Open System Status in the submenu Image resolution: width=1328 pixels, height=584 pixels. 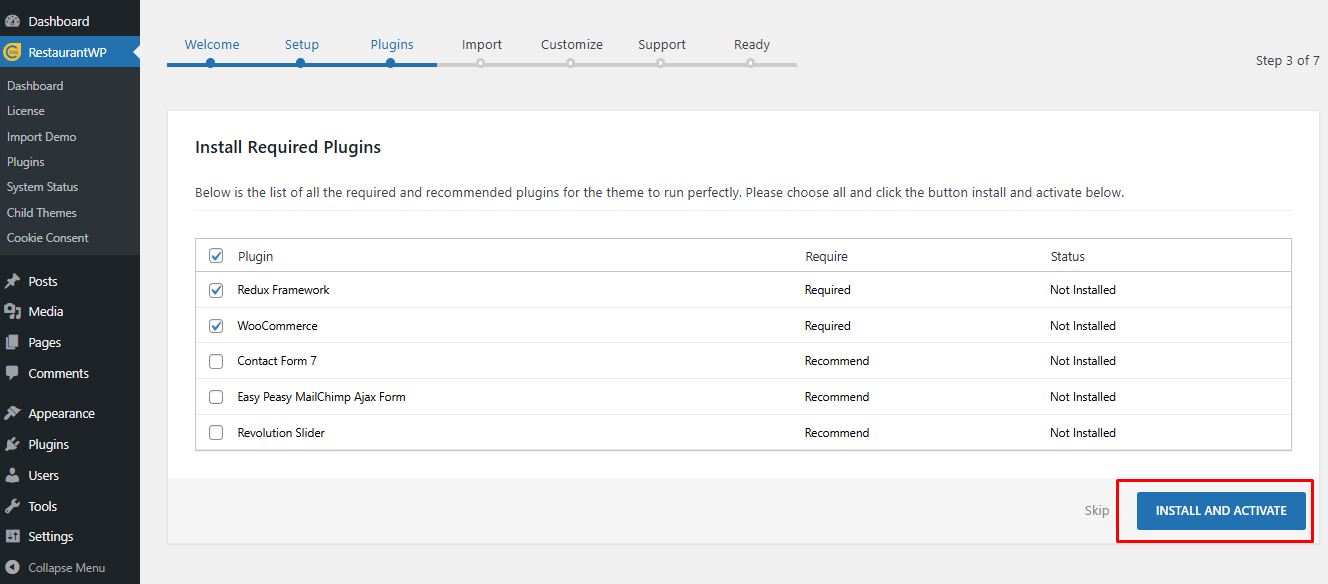[x=42, y=187]
